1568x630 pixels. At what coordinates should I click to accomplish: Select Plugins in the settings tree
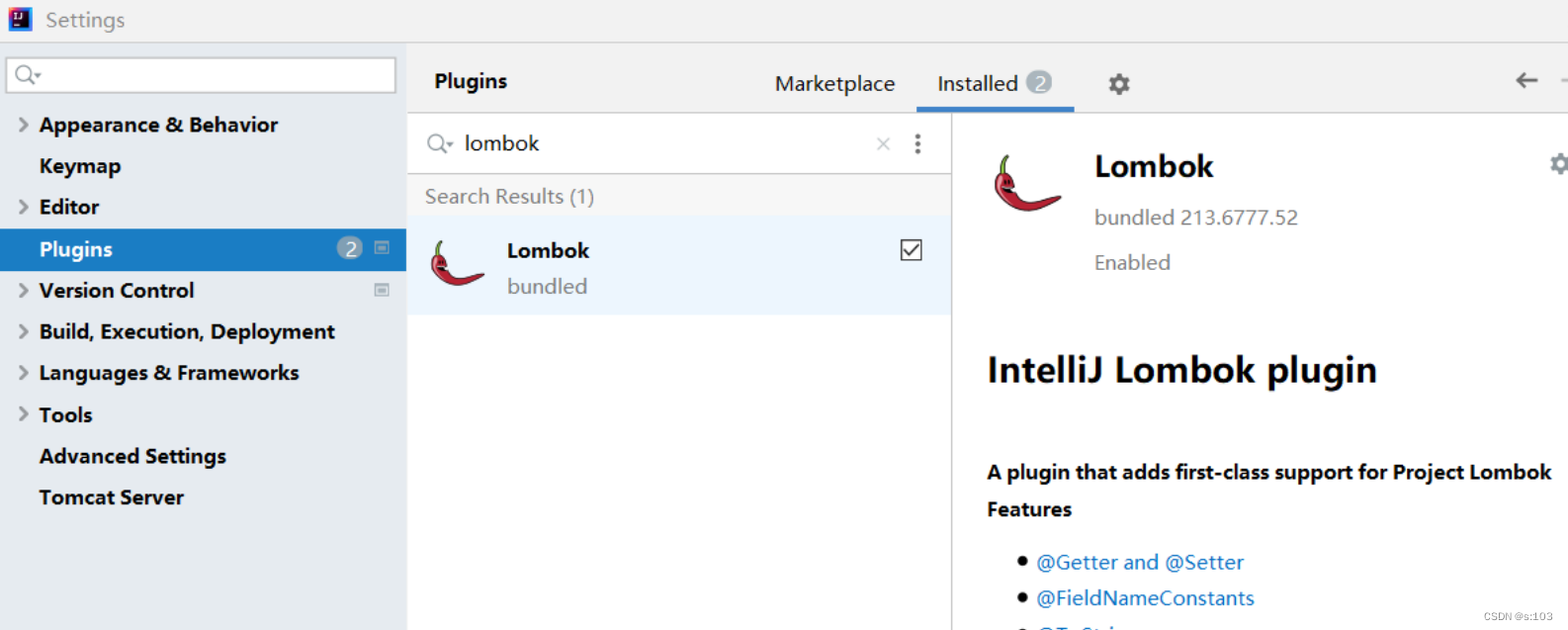point(203,249)
